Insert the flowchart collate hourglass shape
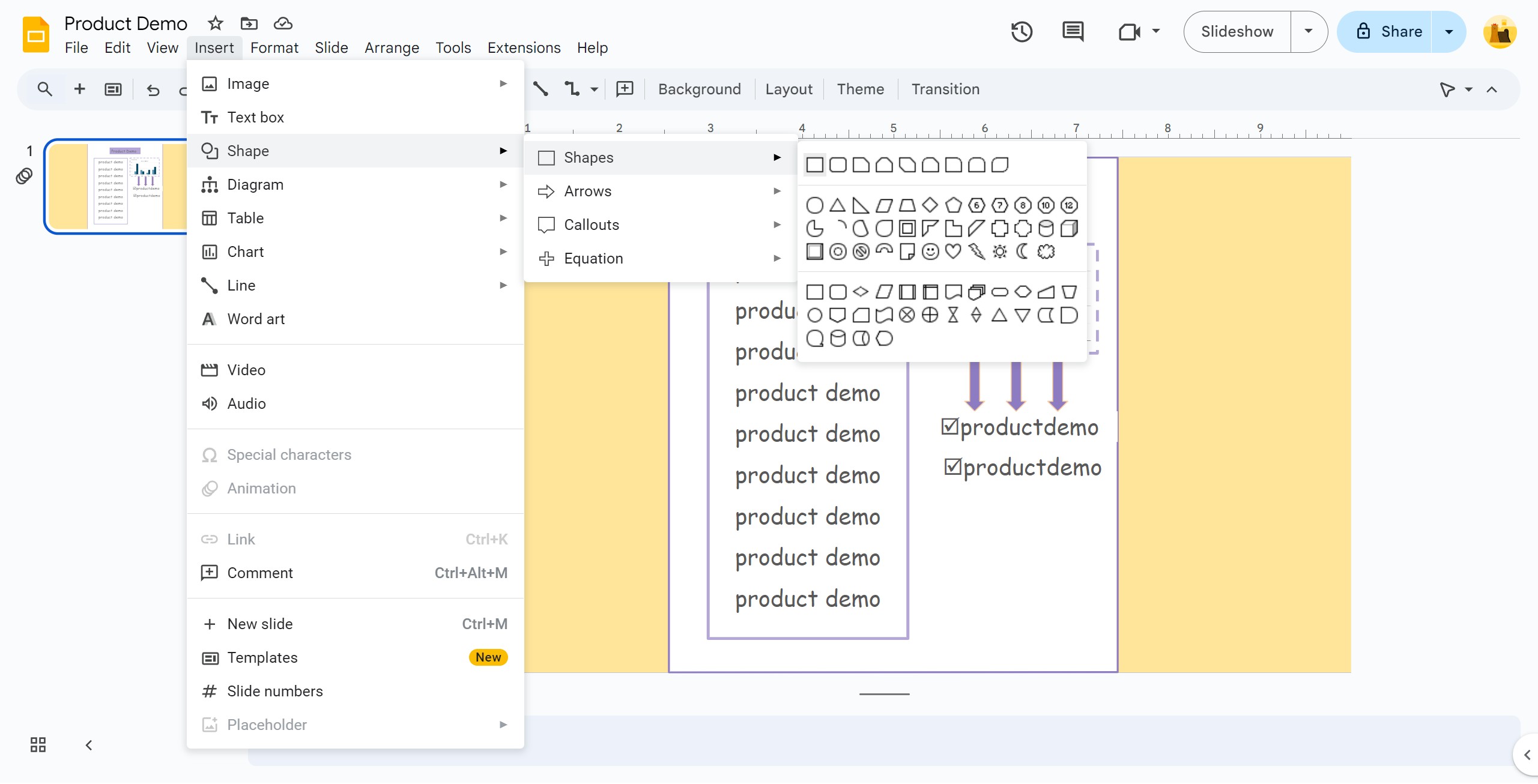 [x=953, y=315]
